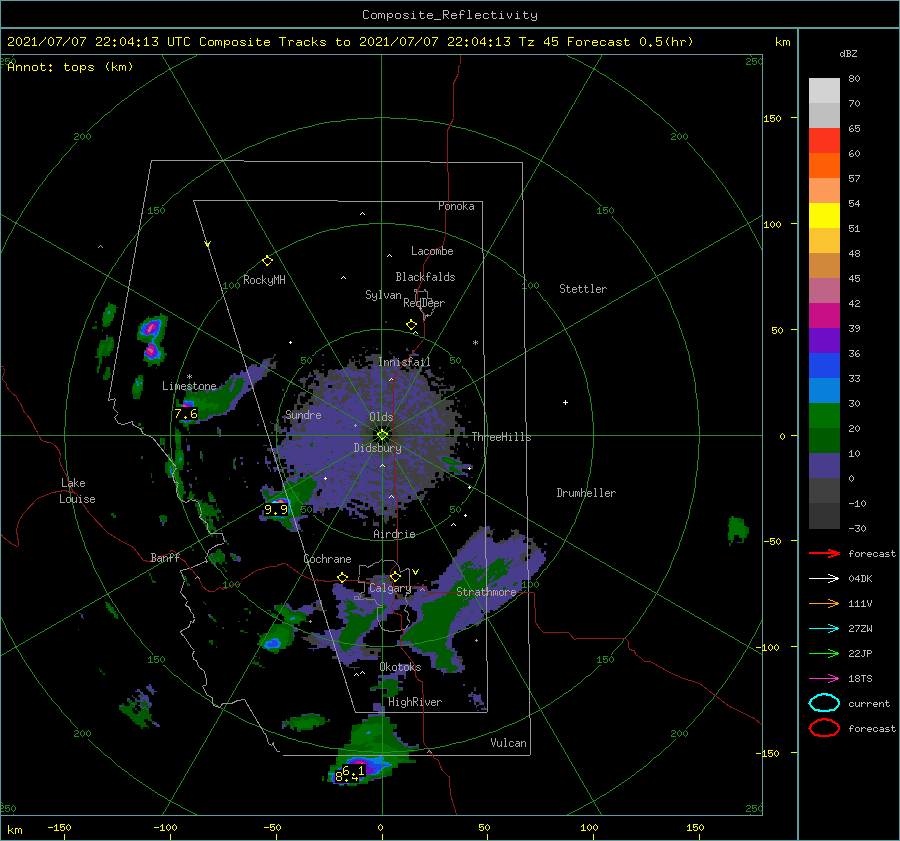Screen dimensions: 900x841
Task: Click the blue 33 dBZ legend swatch
Action: coord(824,366)
